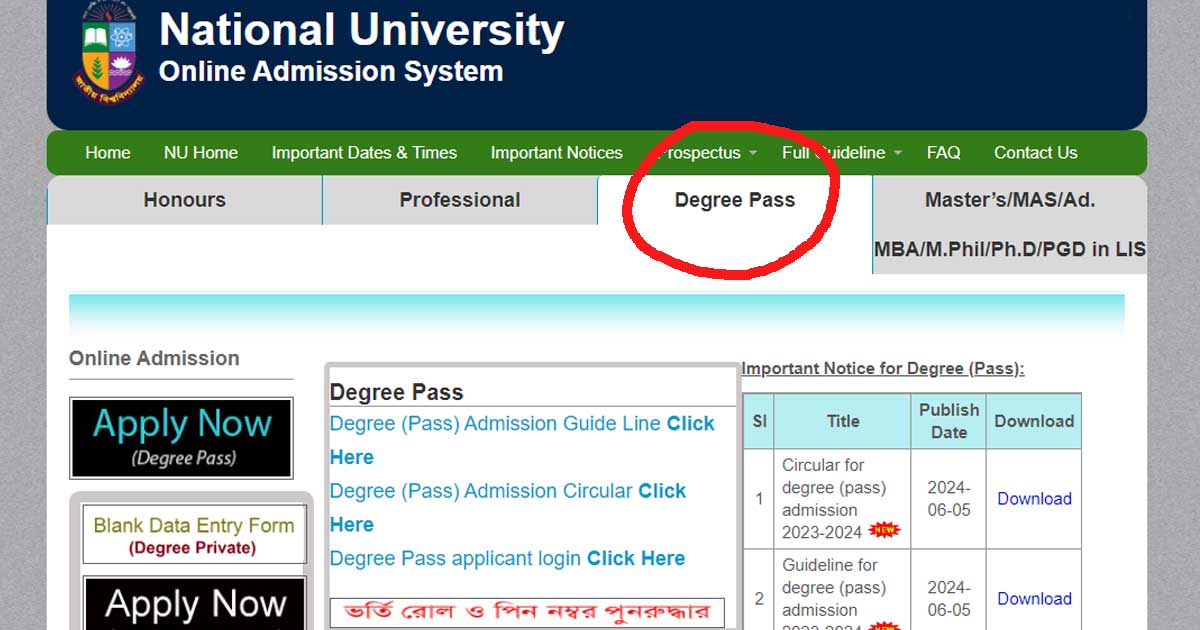Screen dimensions: 1200x630
Task: Switch to the Professional tab
Action: (460, 200)
